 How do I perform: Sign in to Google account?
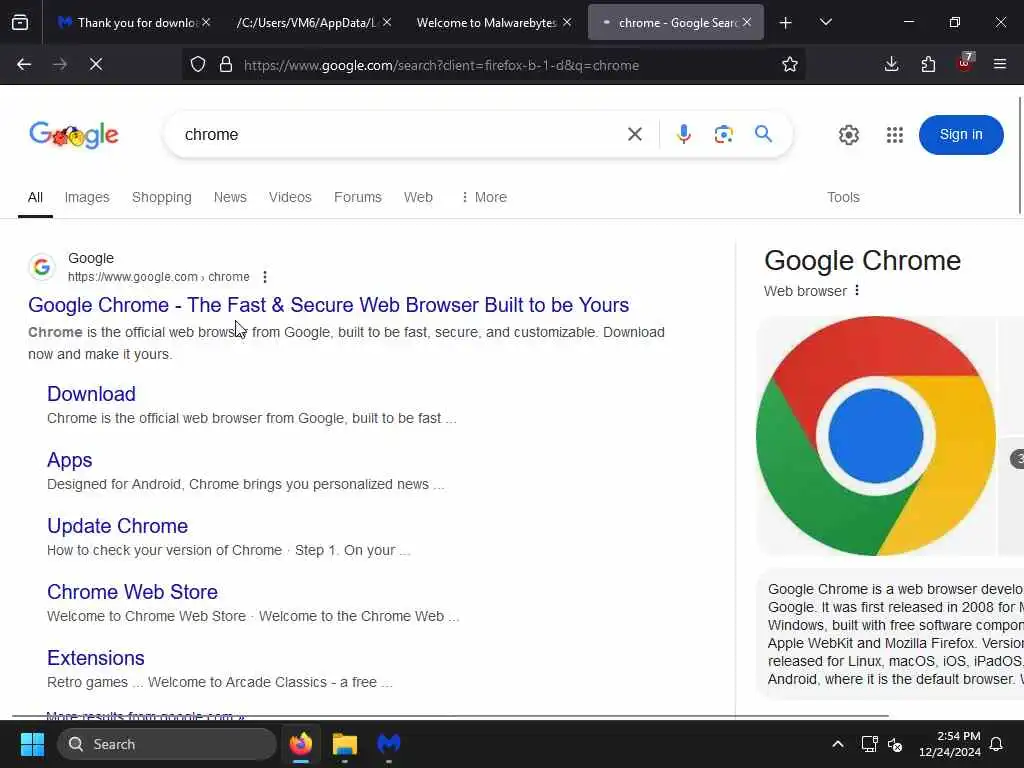click(x=961, y=135)
